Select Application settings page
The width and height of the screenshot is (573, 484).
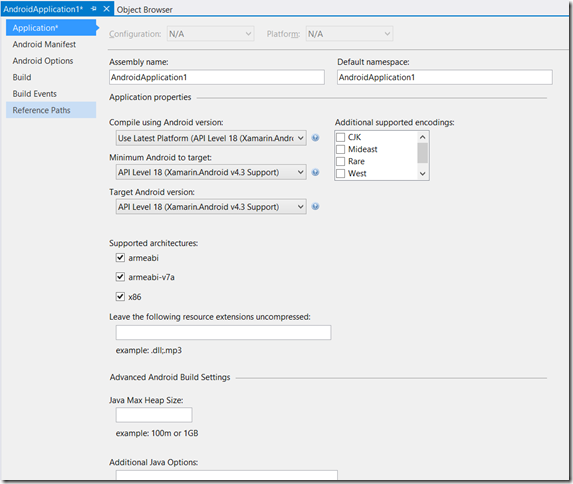click(51, 28)
